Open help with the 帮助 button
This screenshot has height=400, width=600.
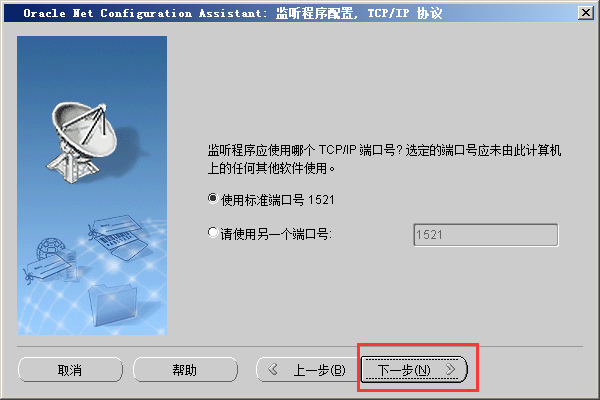(185, 370)
